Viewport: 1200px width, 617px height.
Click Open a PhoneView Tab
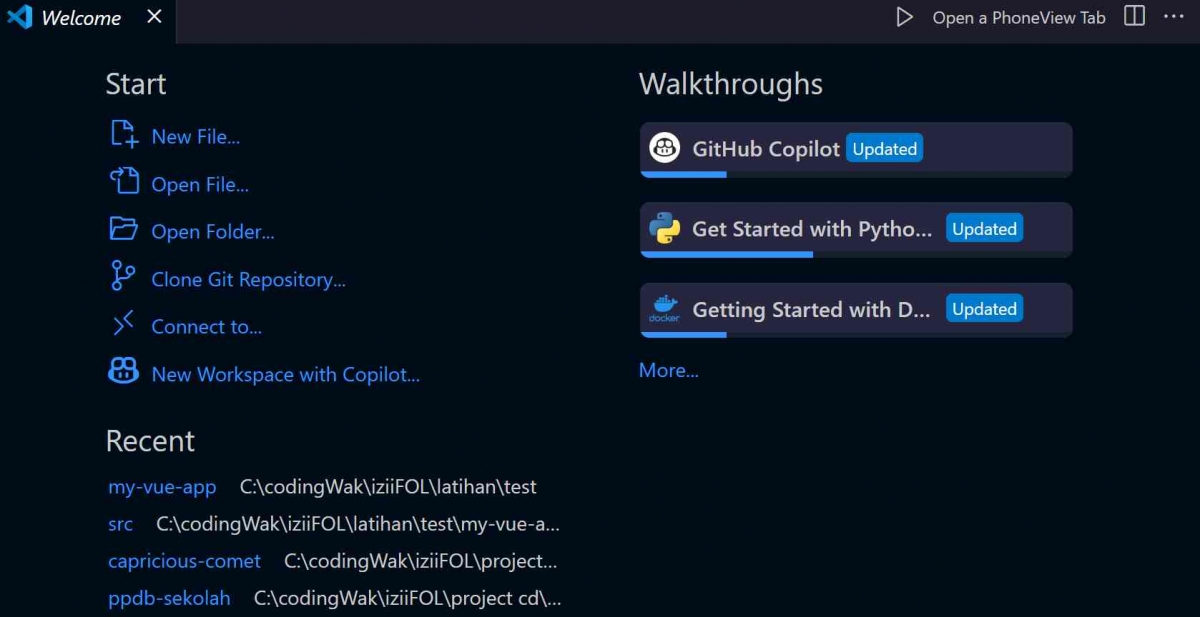(x=1018, y=16)
